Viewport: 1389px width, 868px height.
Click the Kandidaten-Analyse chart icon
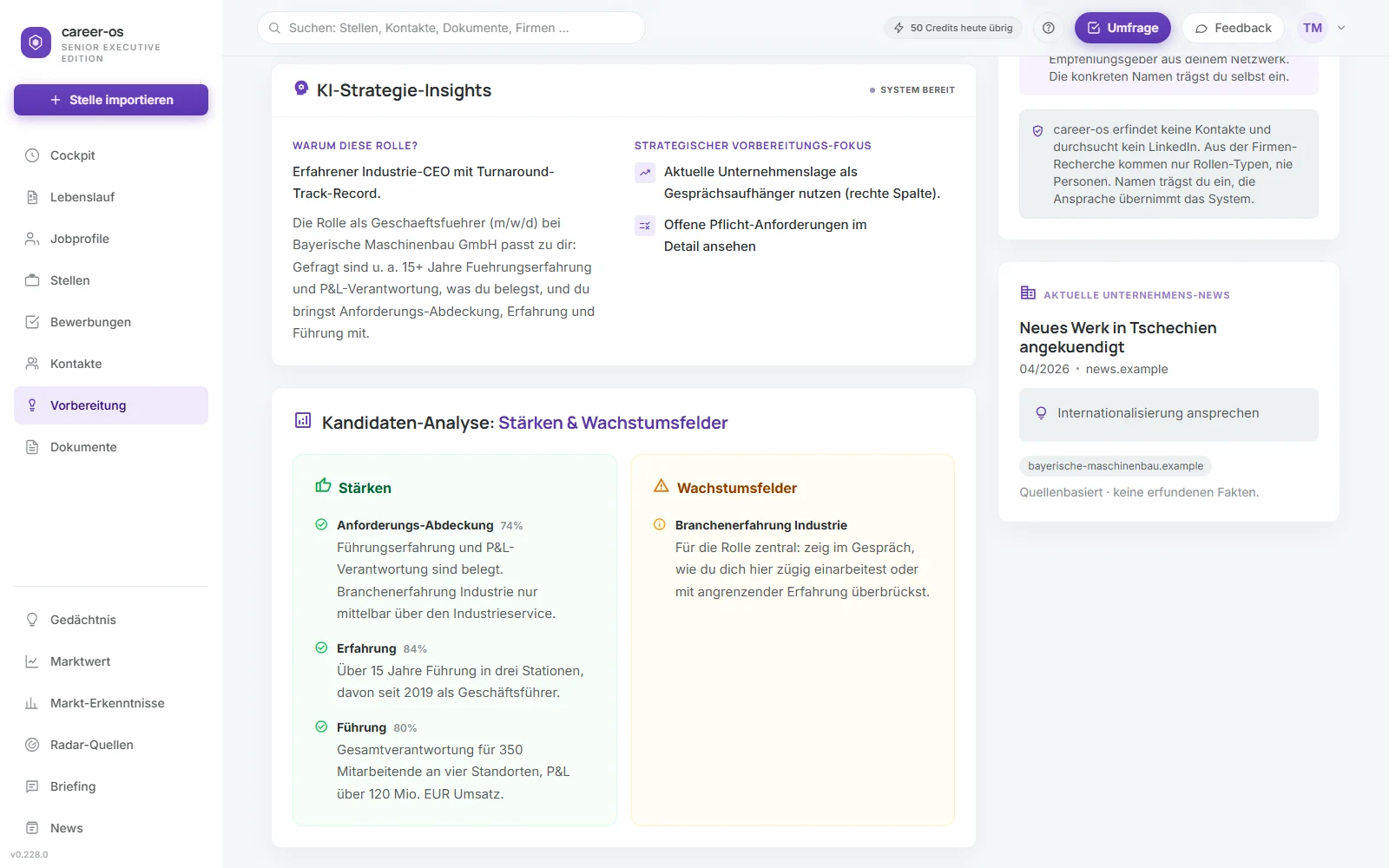(303, 421)
